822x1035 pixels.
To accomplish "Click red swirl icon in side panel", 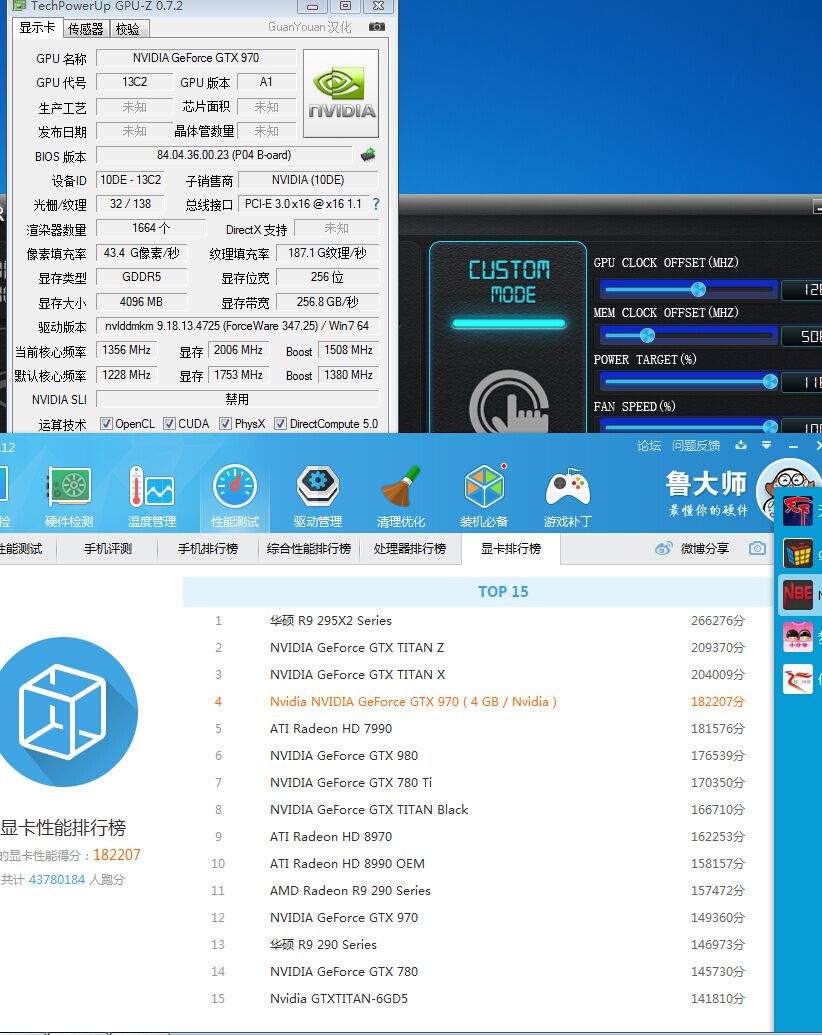I will (798, 679).
